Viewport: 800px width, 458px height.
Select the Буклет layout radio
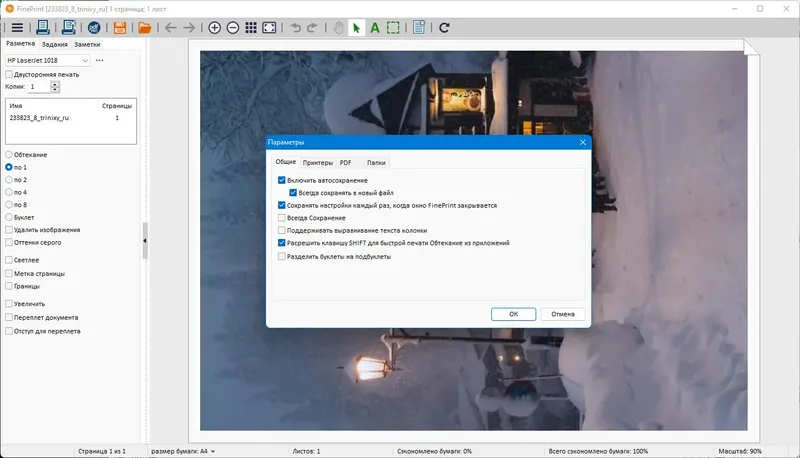coord(9,217)
